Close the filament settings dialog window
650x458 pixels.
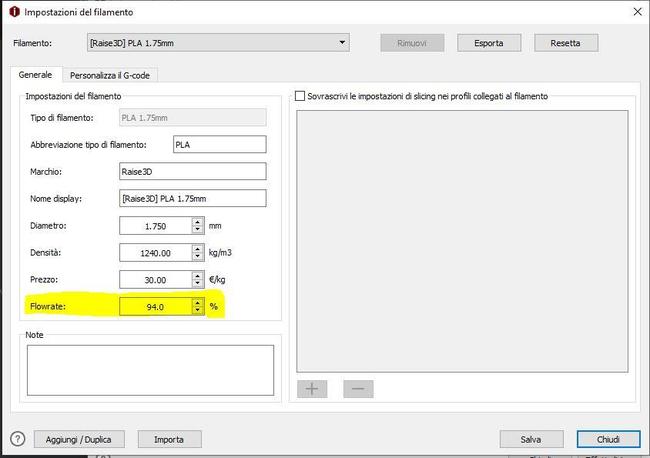coord(636,12)
